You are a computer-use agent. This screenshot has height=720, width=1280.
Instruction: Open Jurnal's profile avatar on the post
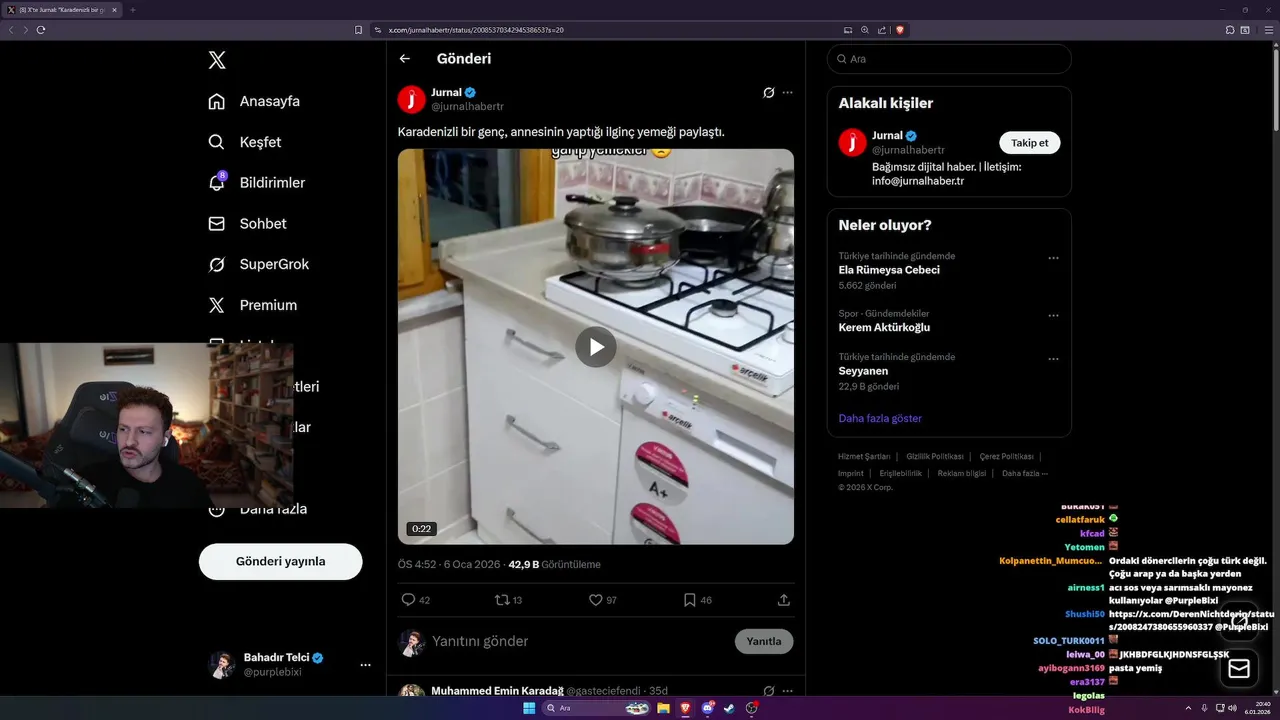click(x=412, y=99)
